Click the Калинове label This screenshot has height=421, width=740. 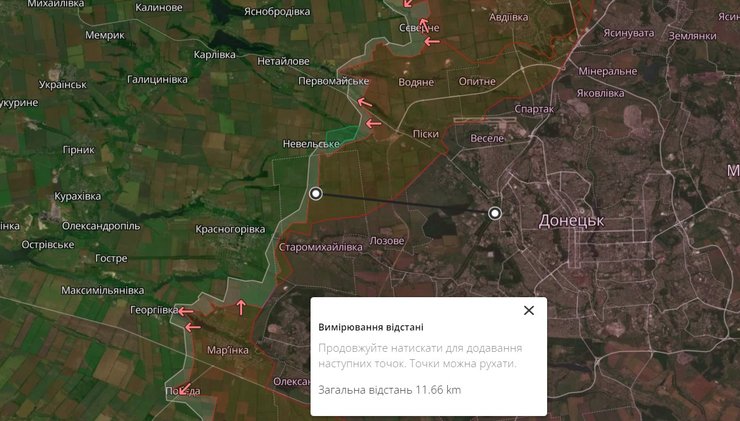click(159, 7)
